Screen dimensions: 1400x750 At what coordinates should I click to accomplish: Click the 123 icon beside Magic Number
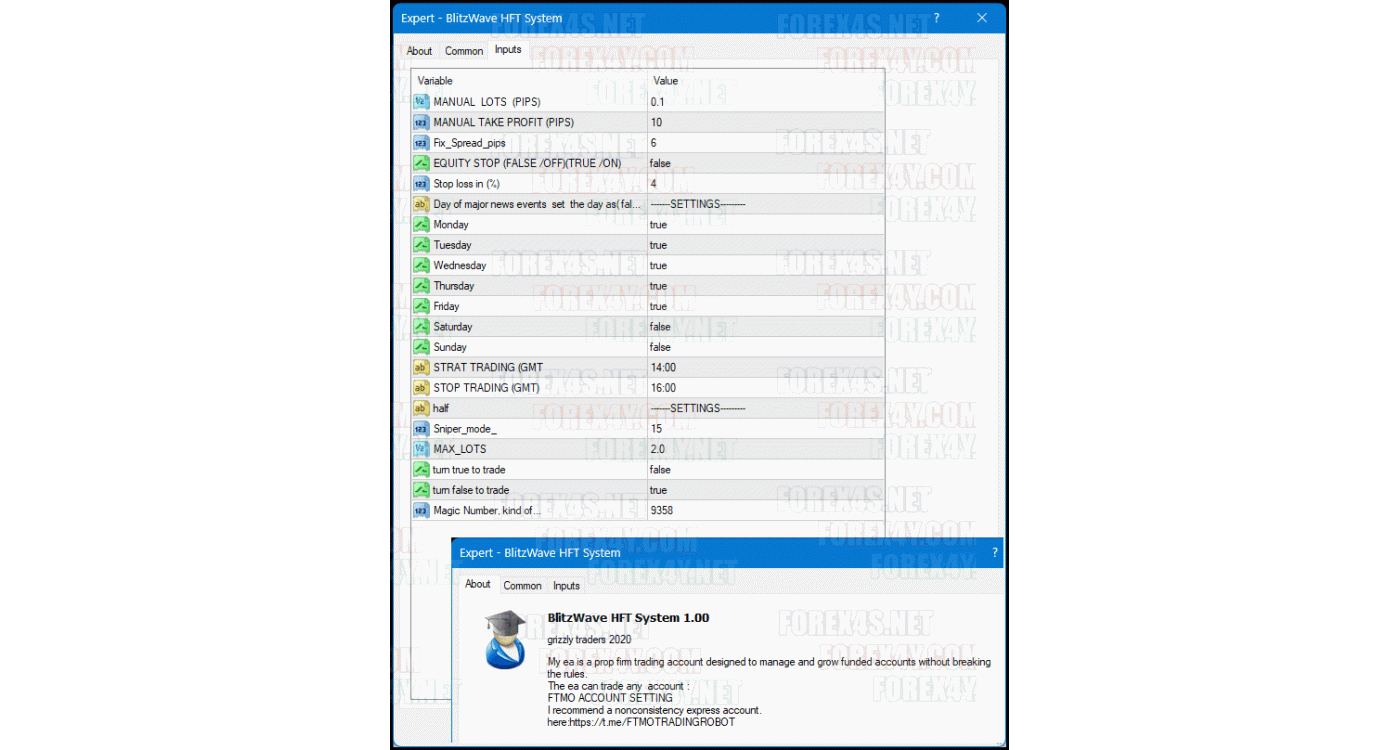(420, 510)
